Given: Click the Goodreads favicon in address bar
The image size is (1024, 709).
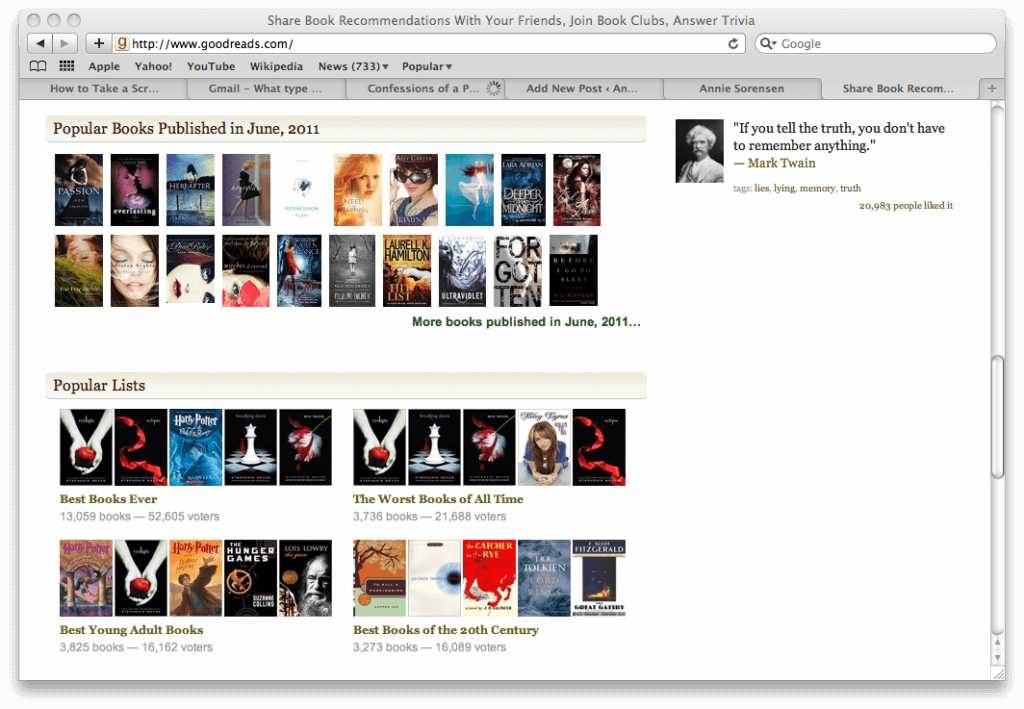Looking at the screenshot, I should pos(121,43).
